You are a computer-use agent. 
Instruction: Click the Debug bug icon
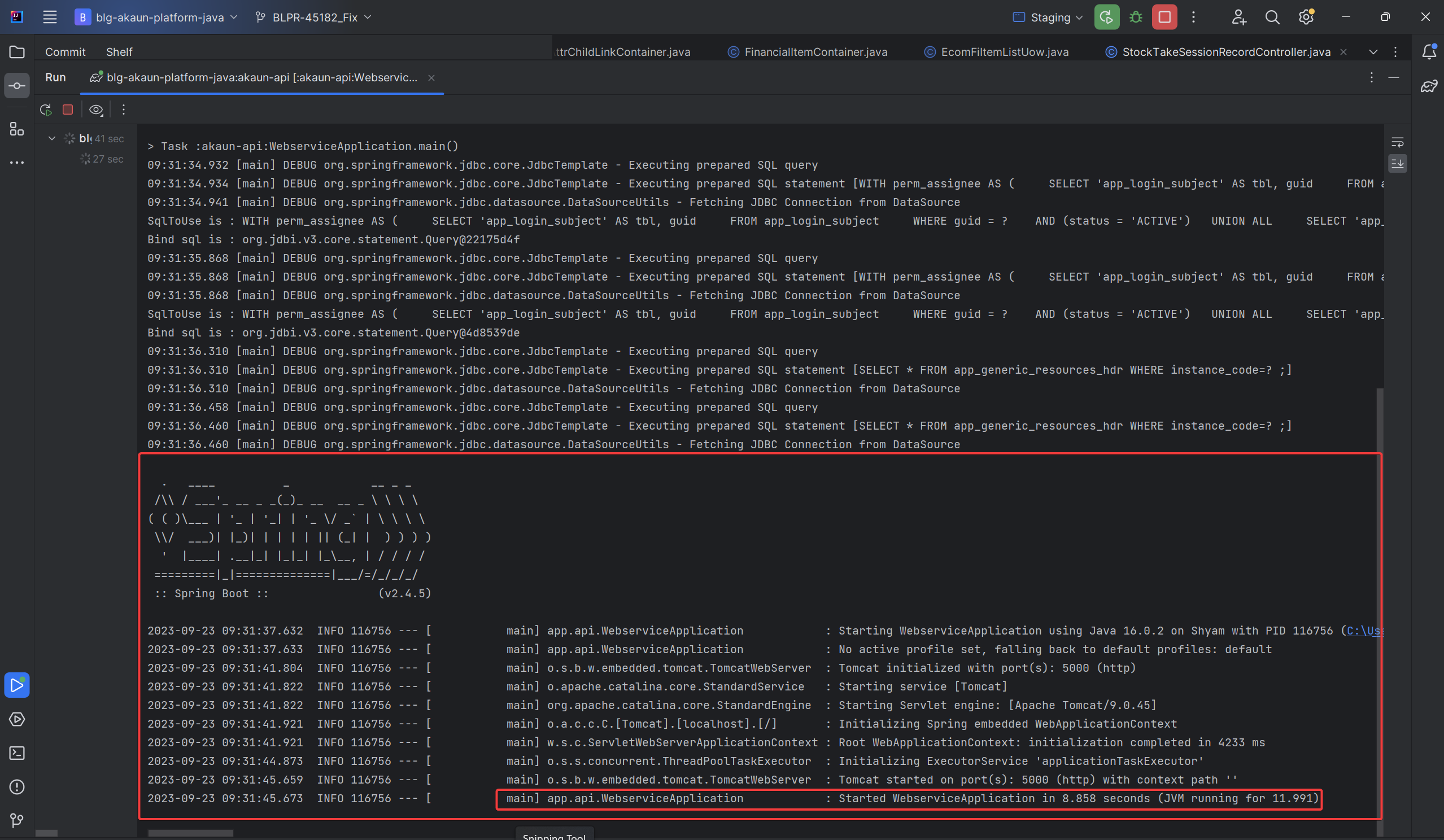click(1135, 17)
